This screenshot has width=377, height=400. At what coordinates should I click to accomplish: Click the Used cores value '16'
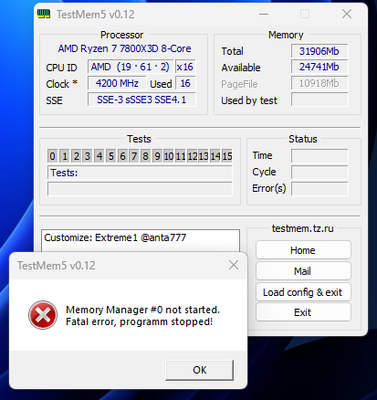click(185, 83)
